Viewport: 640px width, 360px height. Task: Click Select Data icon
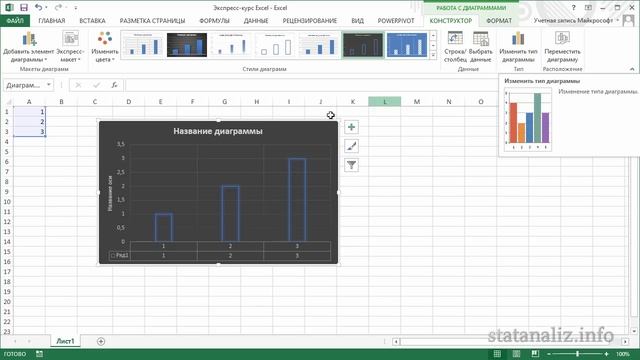(480, 39)
